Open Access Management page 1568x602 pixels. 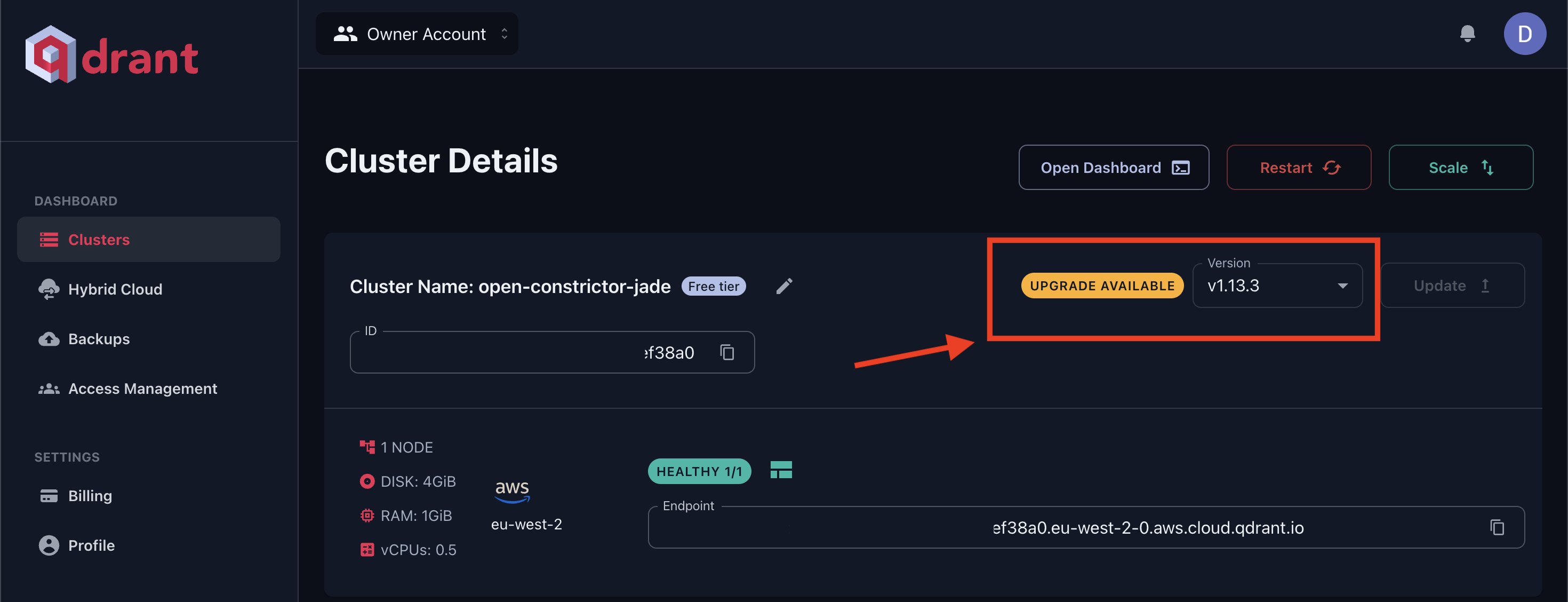pyautogui.click(x=142, y=389)
